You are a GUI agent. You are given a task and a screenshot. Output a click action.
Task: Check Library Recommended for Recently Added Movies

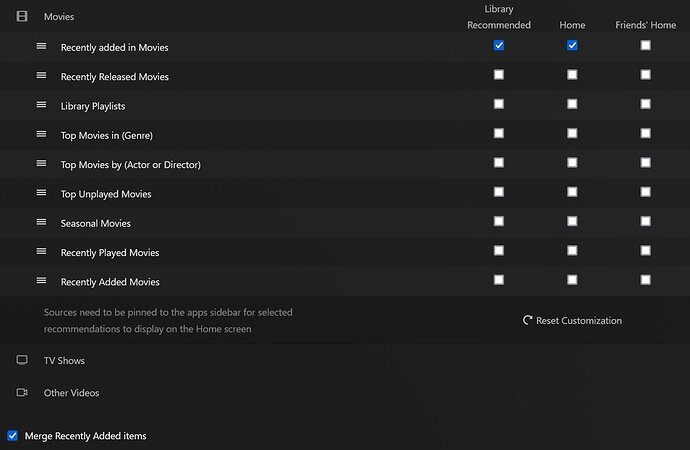click(x=499, y=280)
